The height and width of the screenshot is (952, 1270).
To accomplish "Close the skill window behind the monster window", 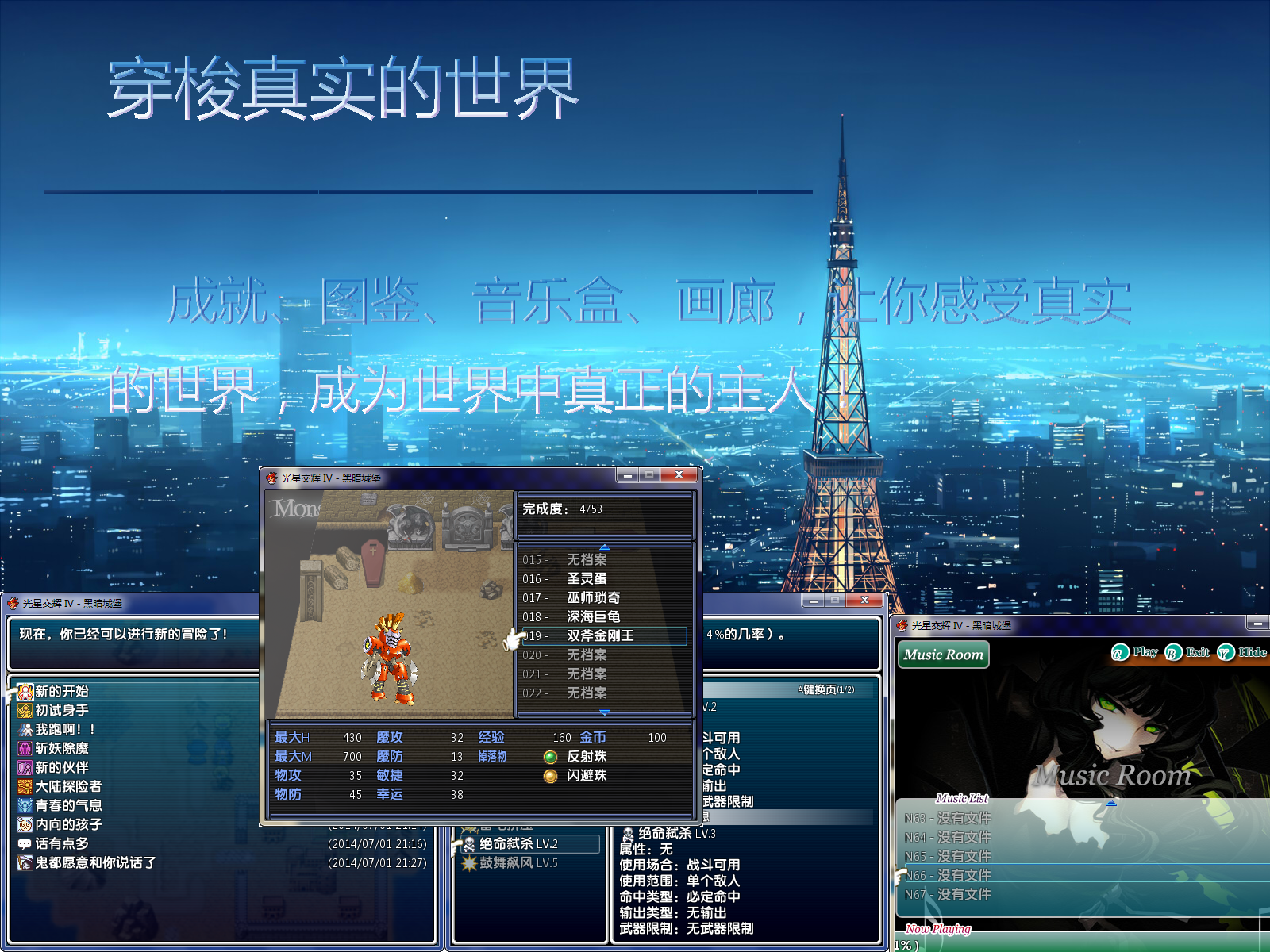I will pos(864,601).
